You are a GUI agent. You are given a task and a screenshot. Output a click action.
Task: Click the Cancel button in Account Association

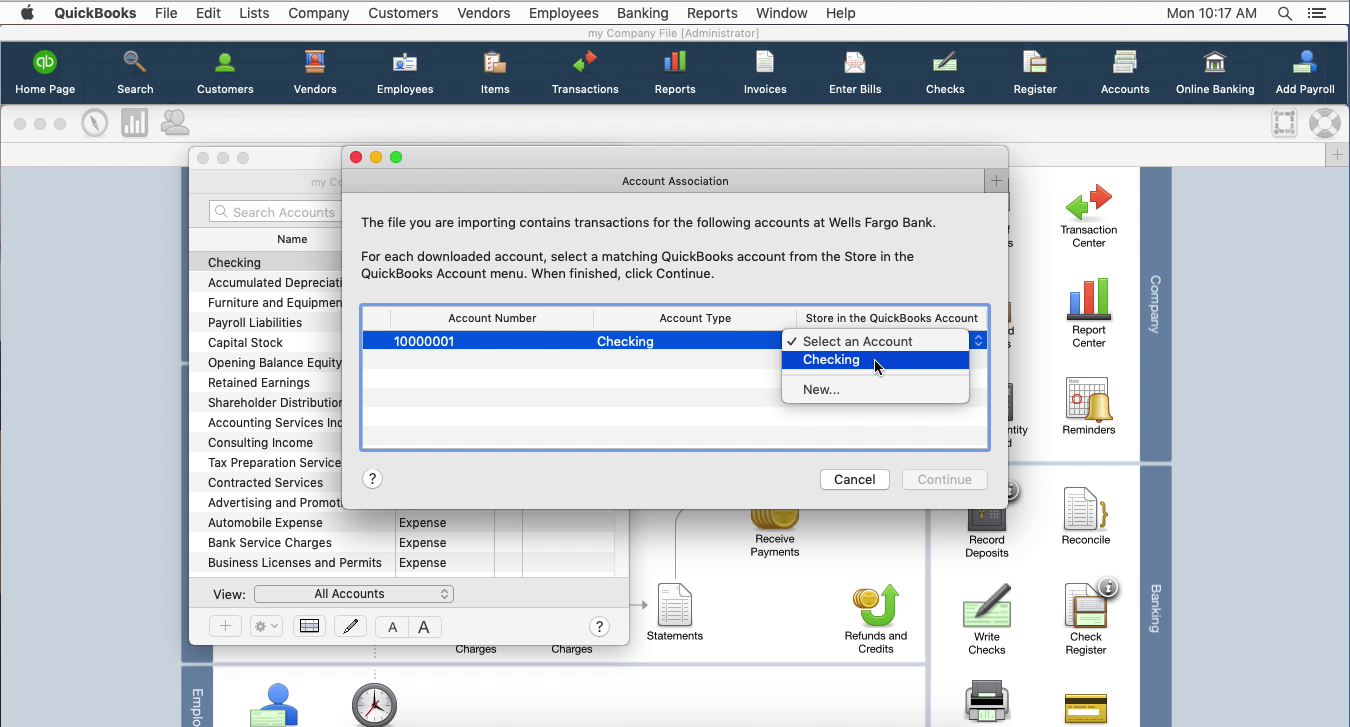click(x=855, y=479)
